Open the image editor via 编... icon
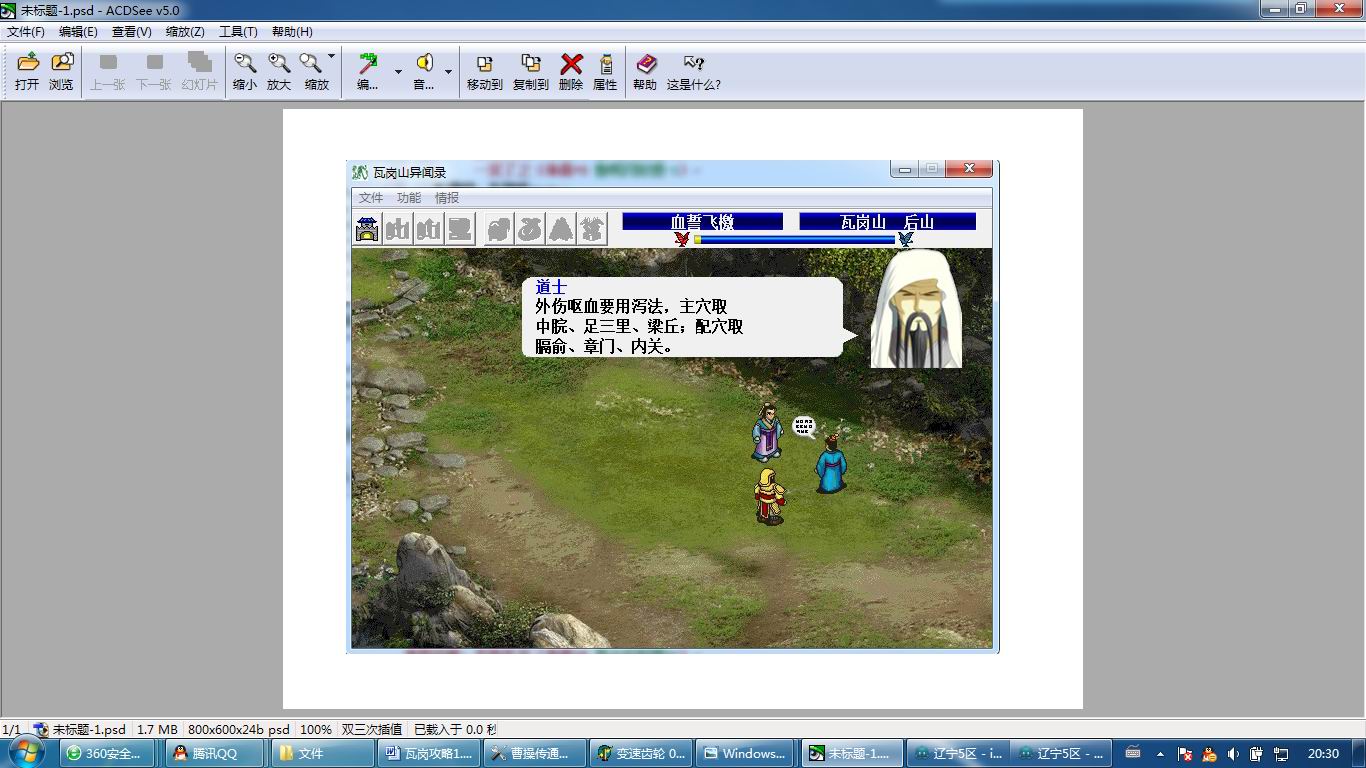This screenshot has height=768, width=1366. point(368,72)
